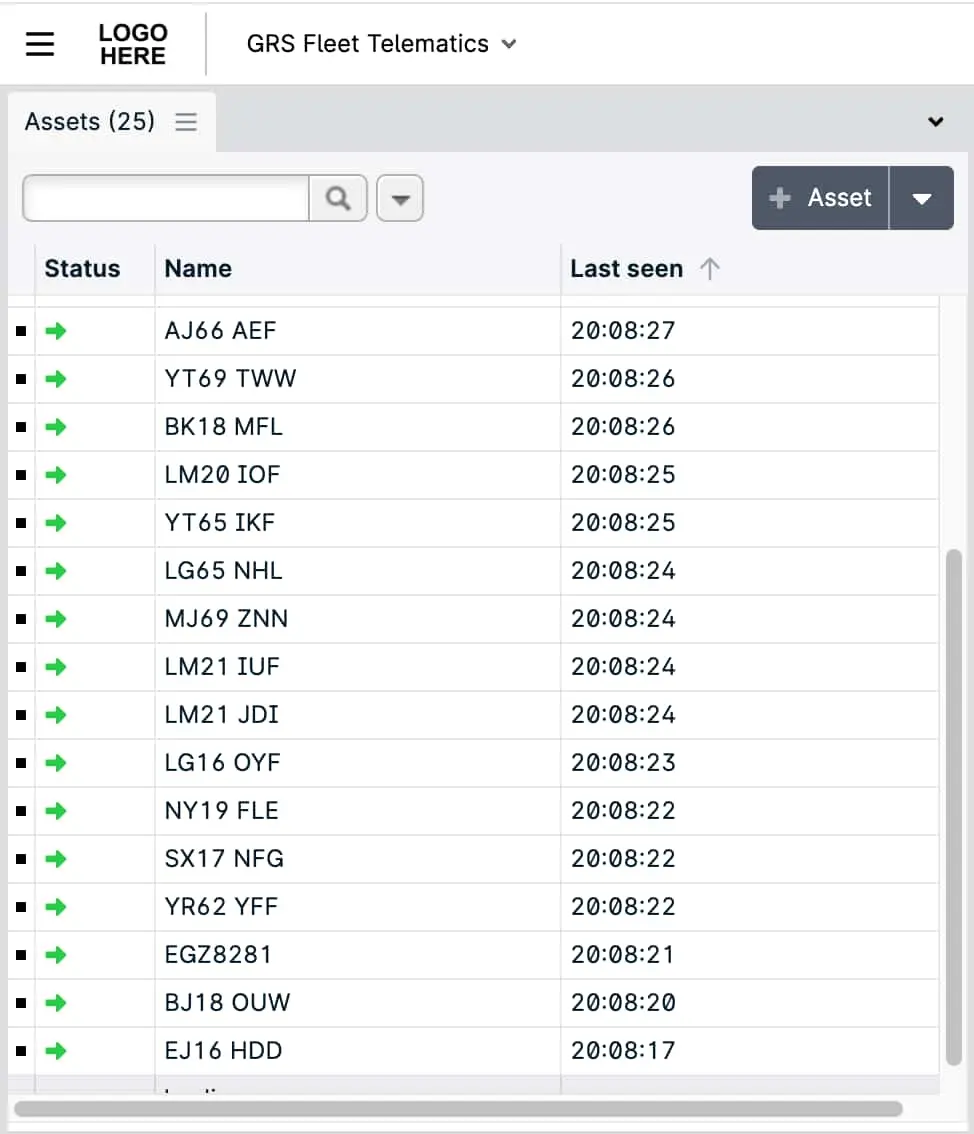Open the advanced search options dropdown
The height and width of the screenshot is (1134, 974).
click(399, 197)
